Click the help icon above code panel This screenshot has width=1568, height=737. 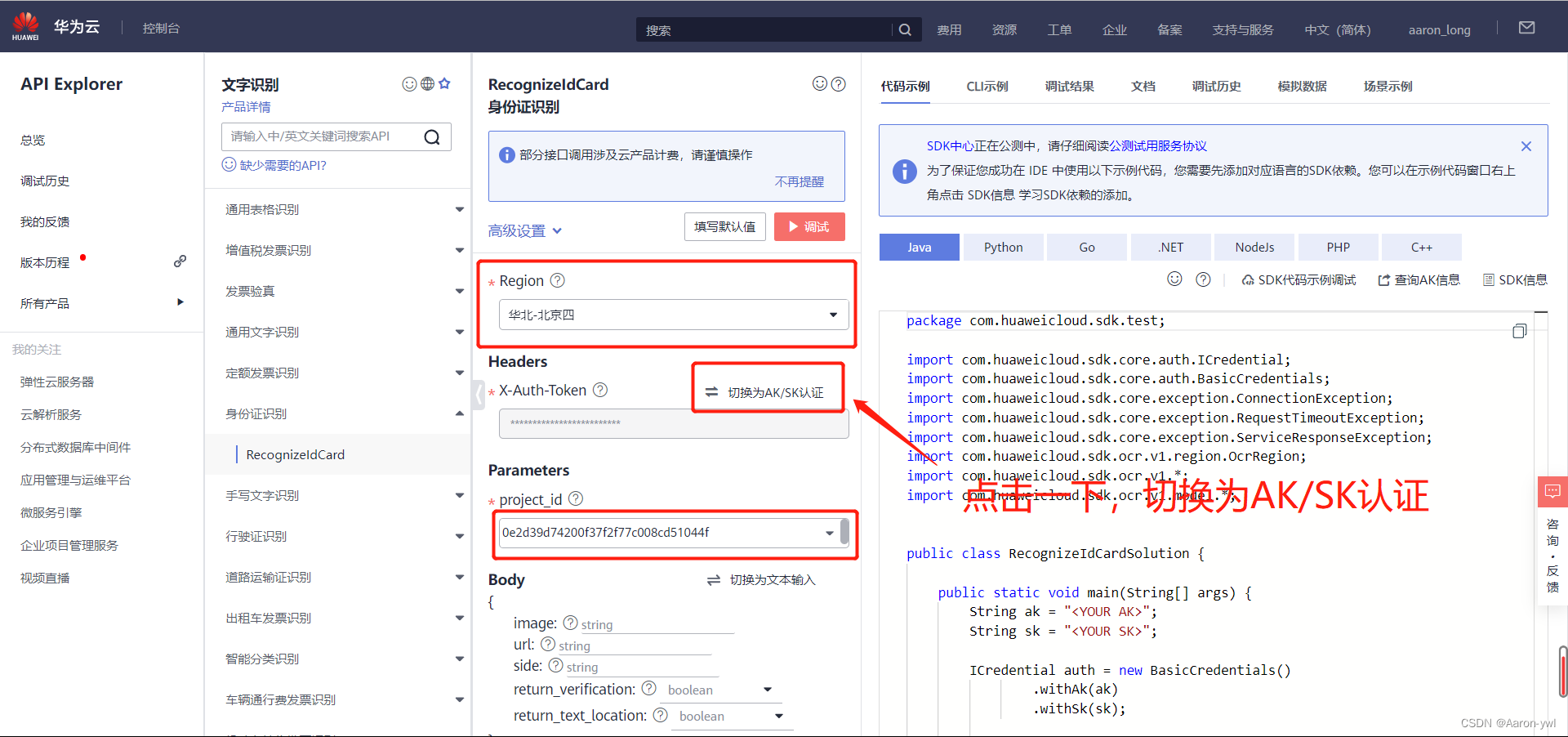point(1203,279)
